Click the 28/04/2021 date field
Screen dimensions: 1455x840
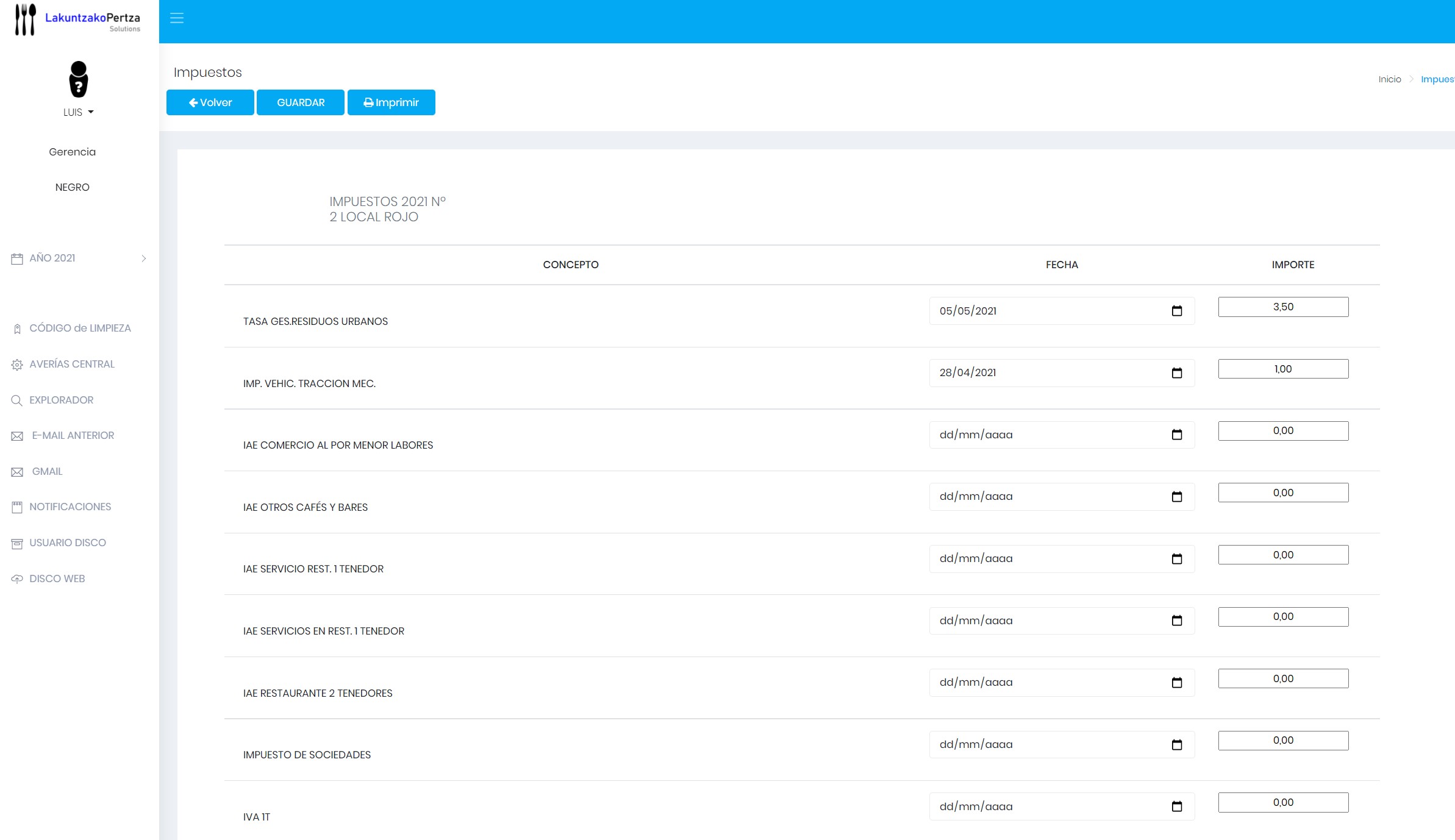click(x=1062, y=372)
